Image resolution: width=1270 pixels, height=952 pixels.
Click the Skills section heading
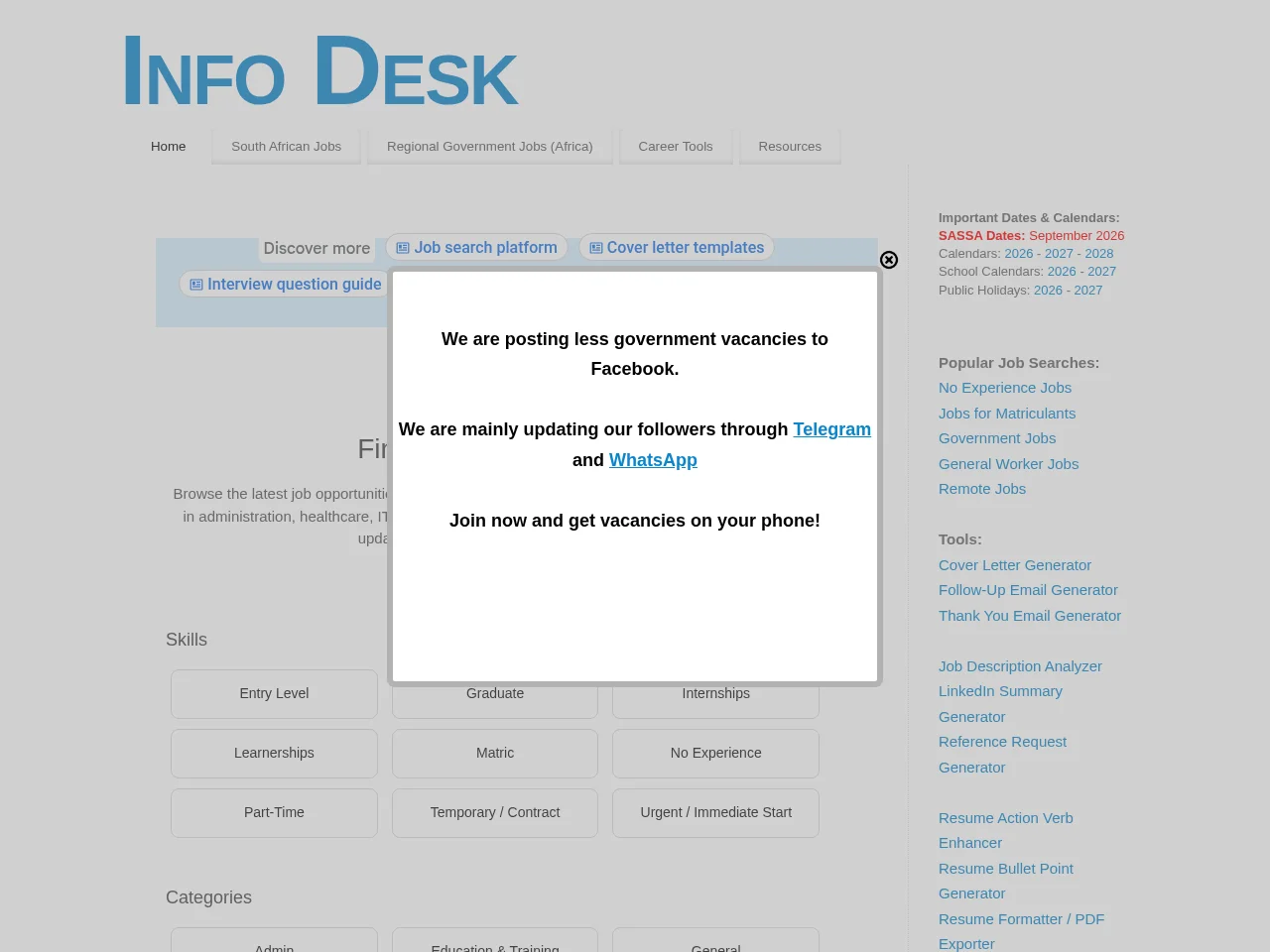187,640
